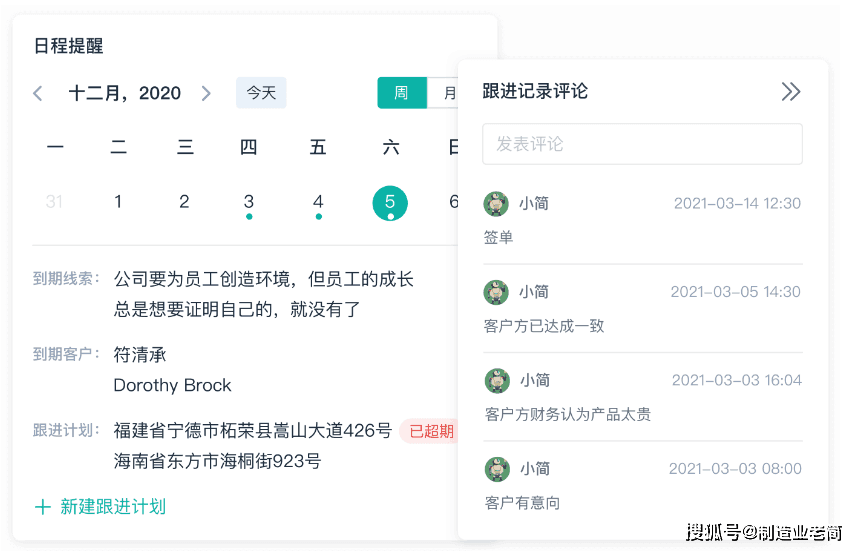Image resolution: width=861 pixels, height=551 pixels.
Task: Click the 日程提醒 heading
Action: pos(69,46)
